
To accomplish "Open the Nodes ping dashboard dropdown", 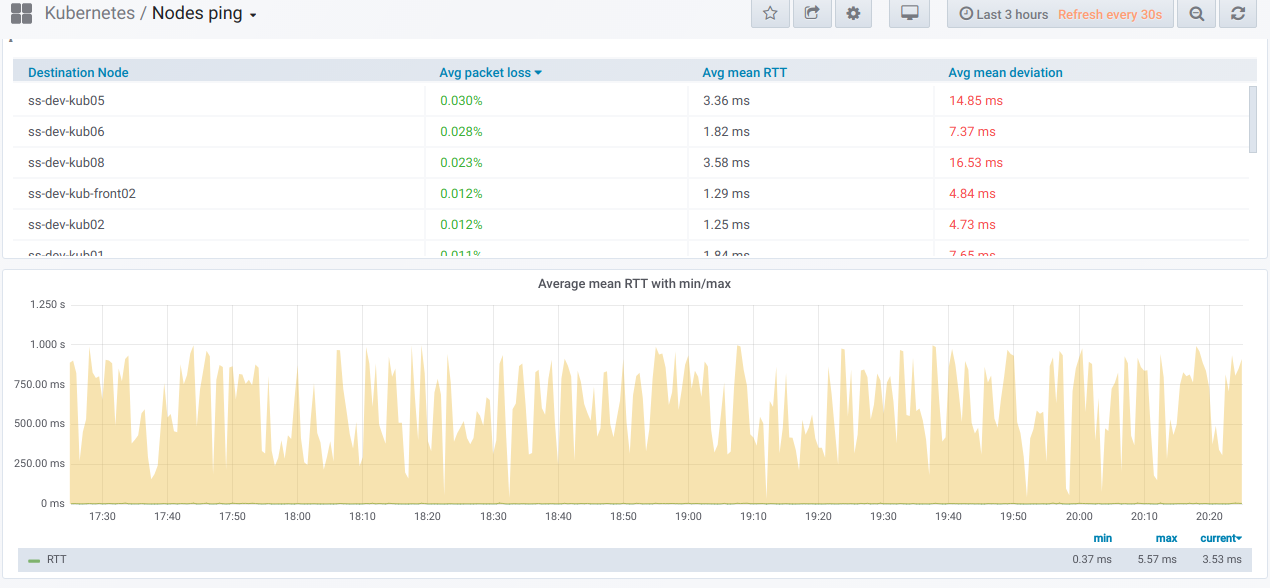I will pos(204,14).
